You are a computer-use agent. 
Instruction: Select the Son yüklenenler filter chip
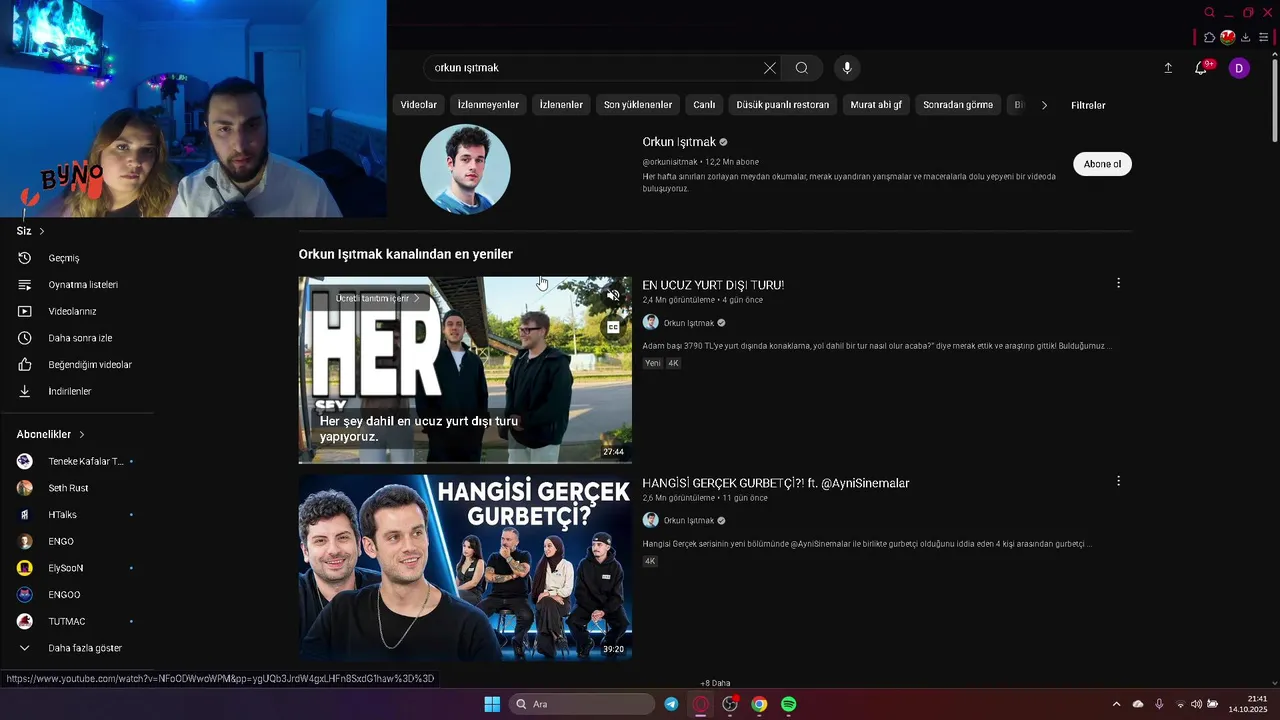click(638, 105)
